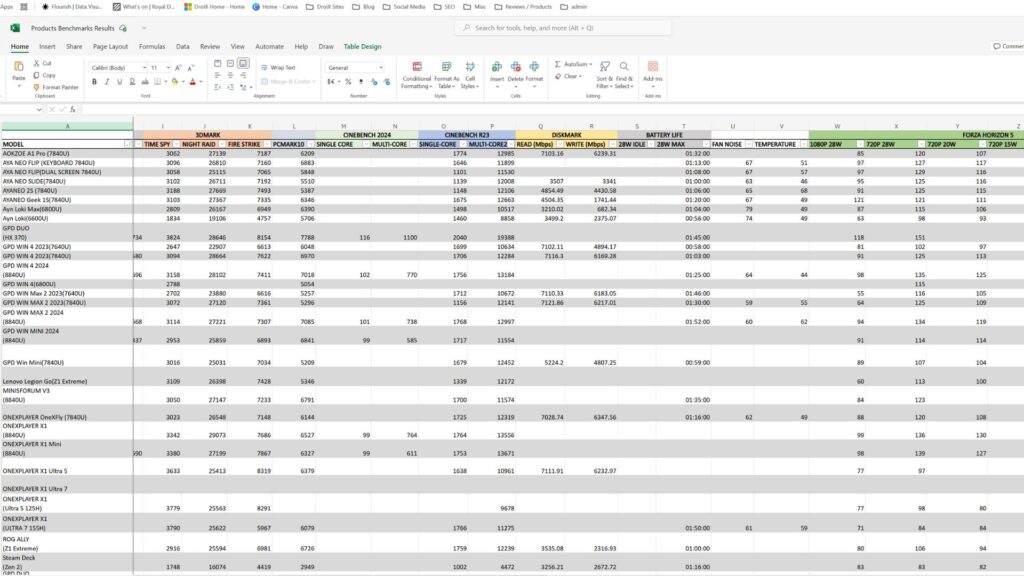Open Cell Styles gallery icon
This screenshot has height=576, width=1024.
[x=470, y=67]
